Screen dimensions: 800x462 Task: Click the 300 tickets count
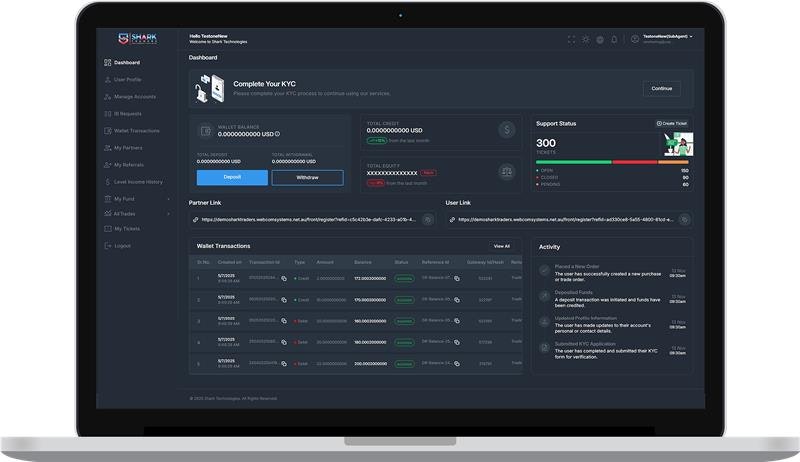pos(546,143)
